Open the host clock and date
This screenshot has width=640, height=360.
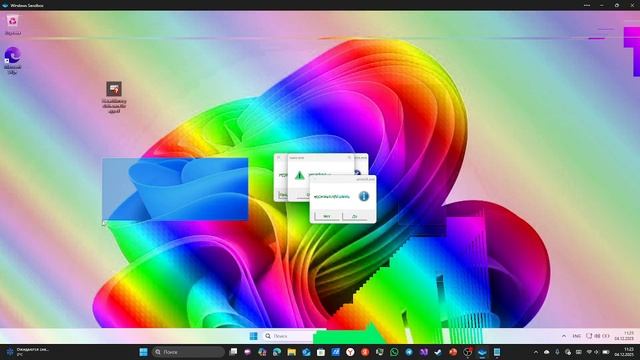click(624, 352)
